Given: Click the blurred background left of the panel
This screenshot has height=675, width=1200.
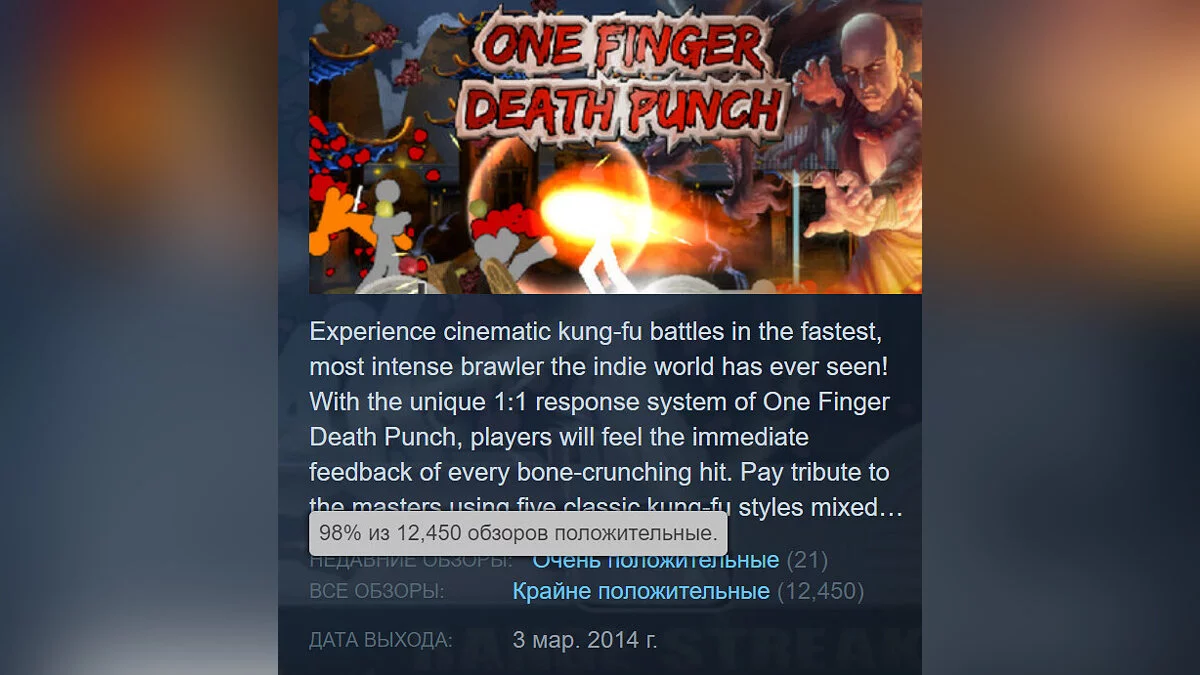Looking at the screenshot, I should coord(139,337).
